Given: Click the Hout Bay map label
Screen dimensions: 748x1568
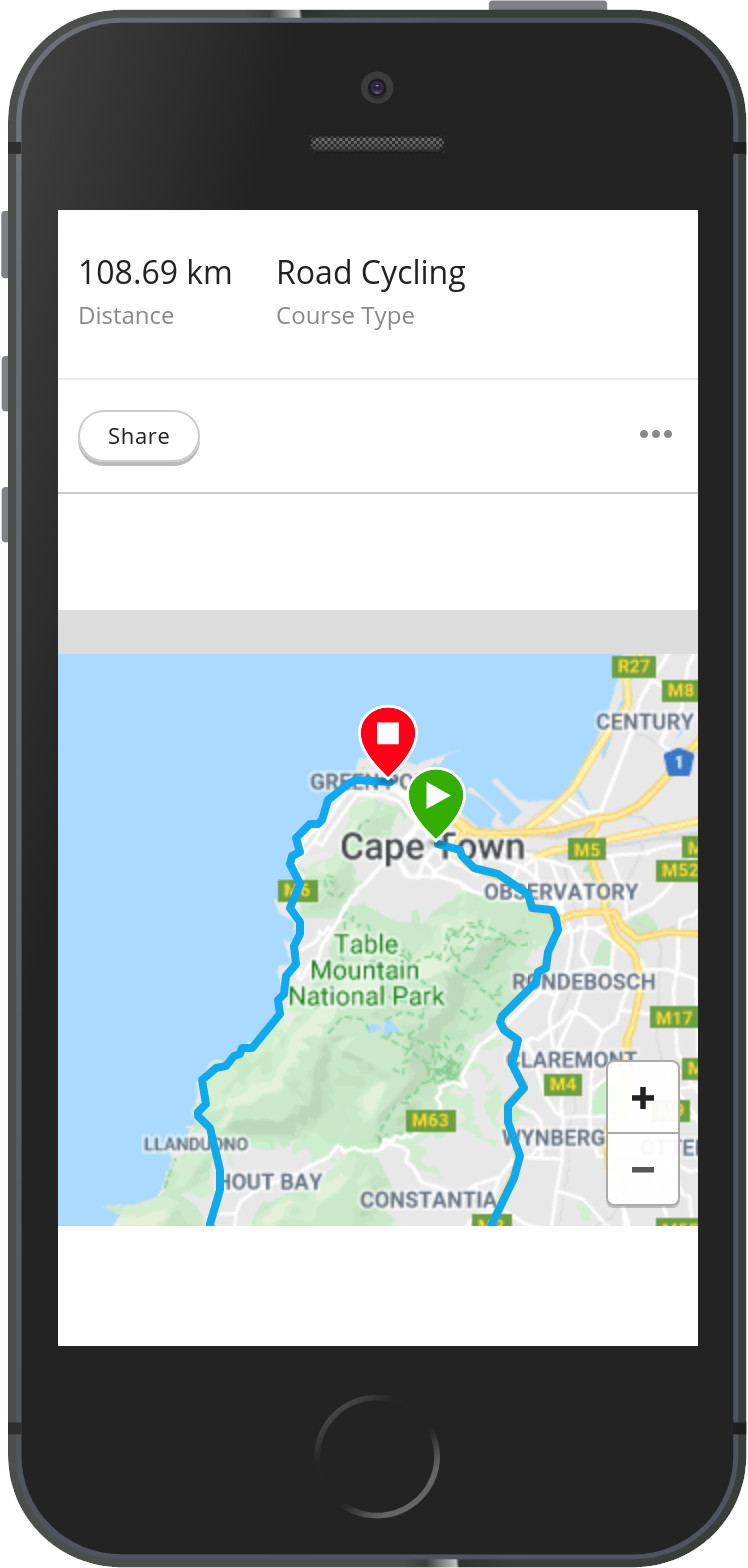Looking at the screenshot, I should [270, 1182].
